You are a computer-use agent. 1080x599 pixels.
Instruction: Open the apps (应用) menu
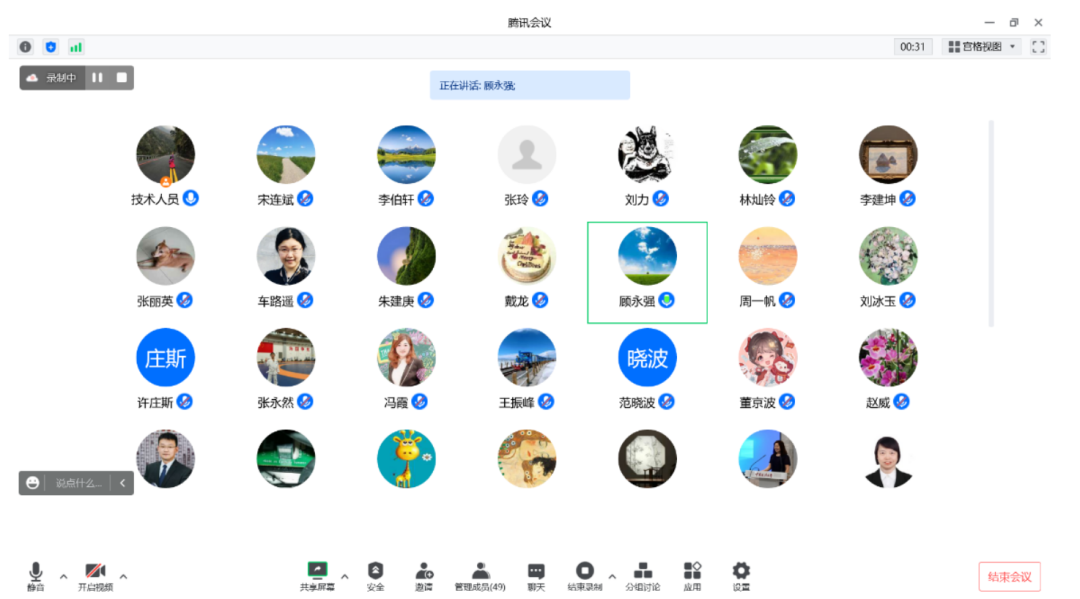coord(692,575)
